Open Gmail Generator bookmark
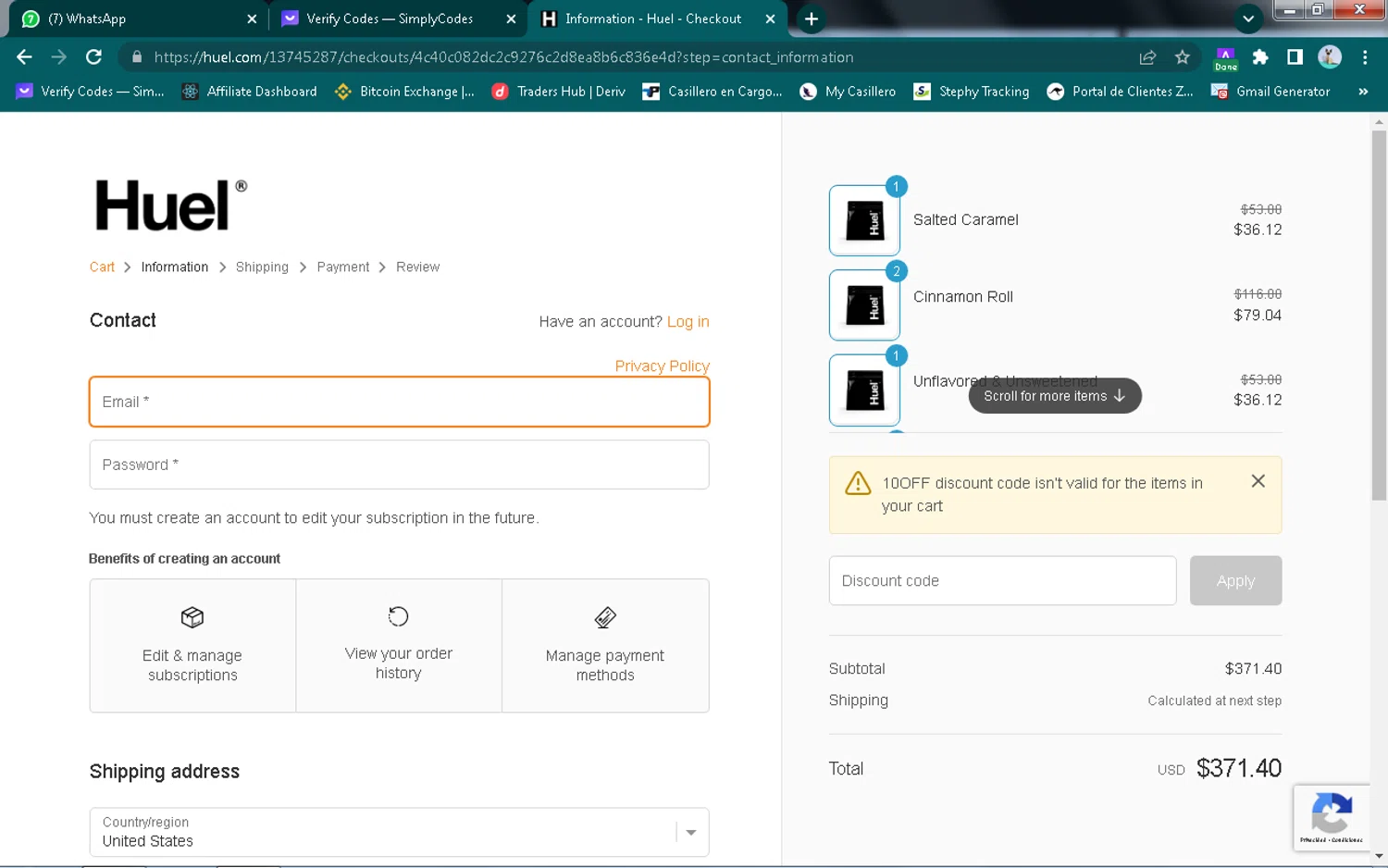Viewport: 1388px width, 868px height. tap(1270, 92)
